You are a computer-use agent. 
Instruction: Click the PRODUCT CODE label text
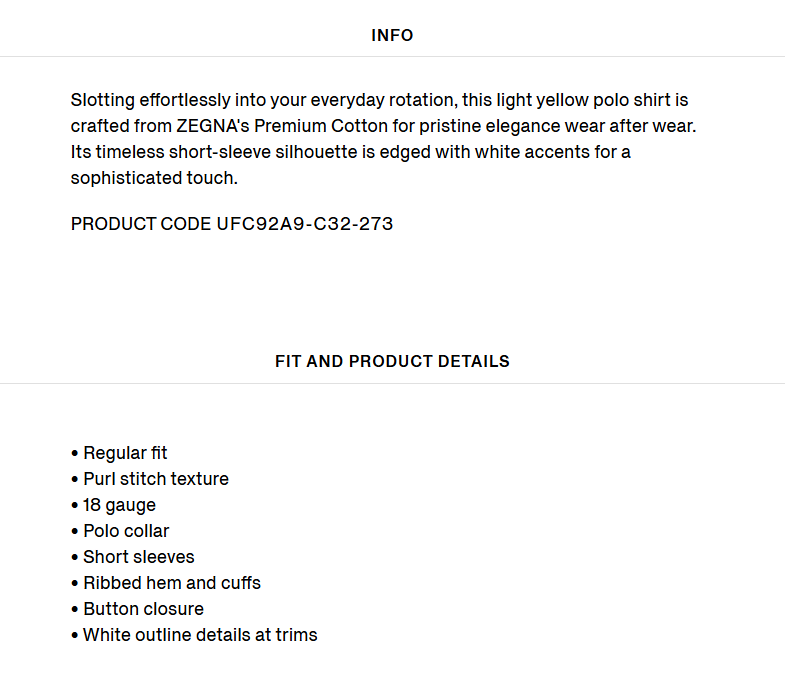tap(141, 224)
